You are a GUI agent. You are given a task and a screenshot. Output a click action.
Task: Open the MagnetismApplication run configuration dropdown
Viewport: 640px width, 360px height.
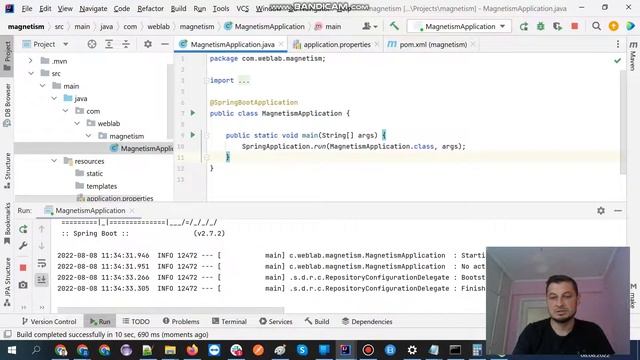(x=460, y=27)
